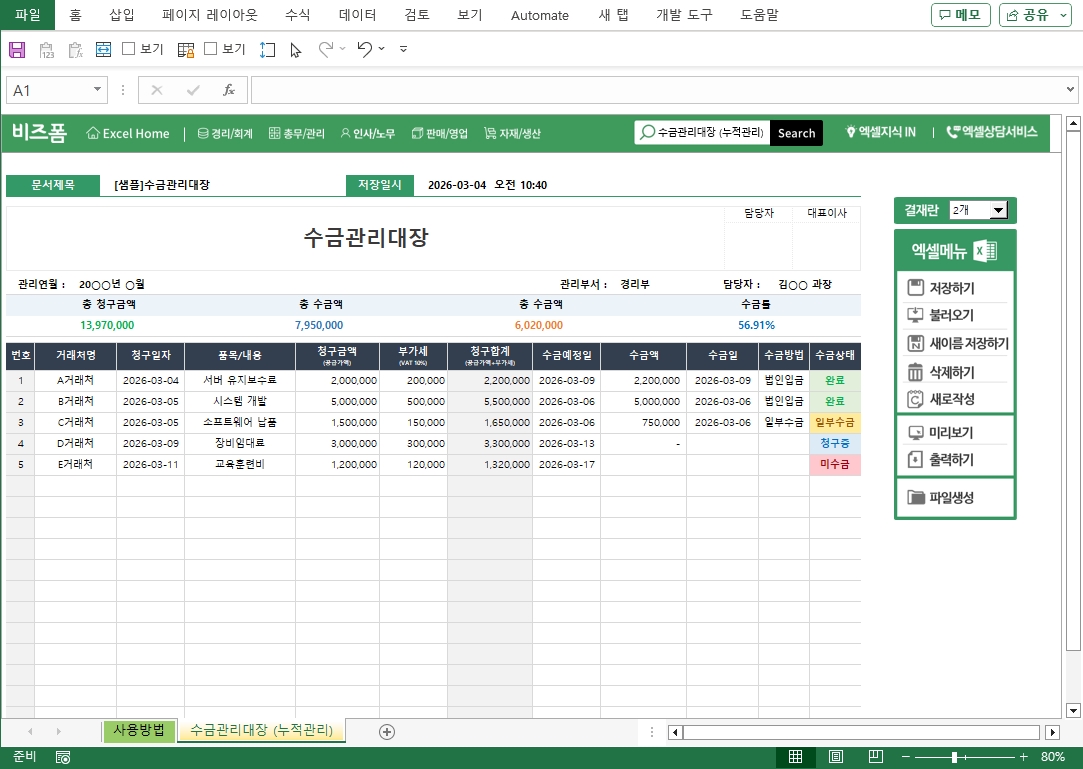Click the black Search button
This screenshot has height=769, width=1083.
click(796, 133)
